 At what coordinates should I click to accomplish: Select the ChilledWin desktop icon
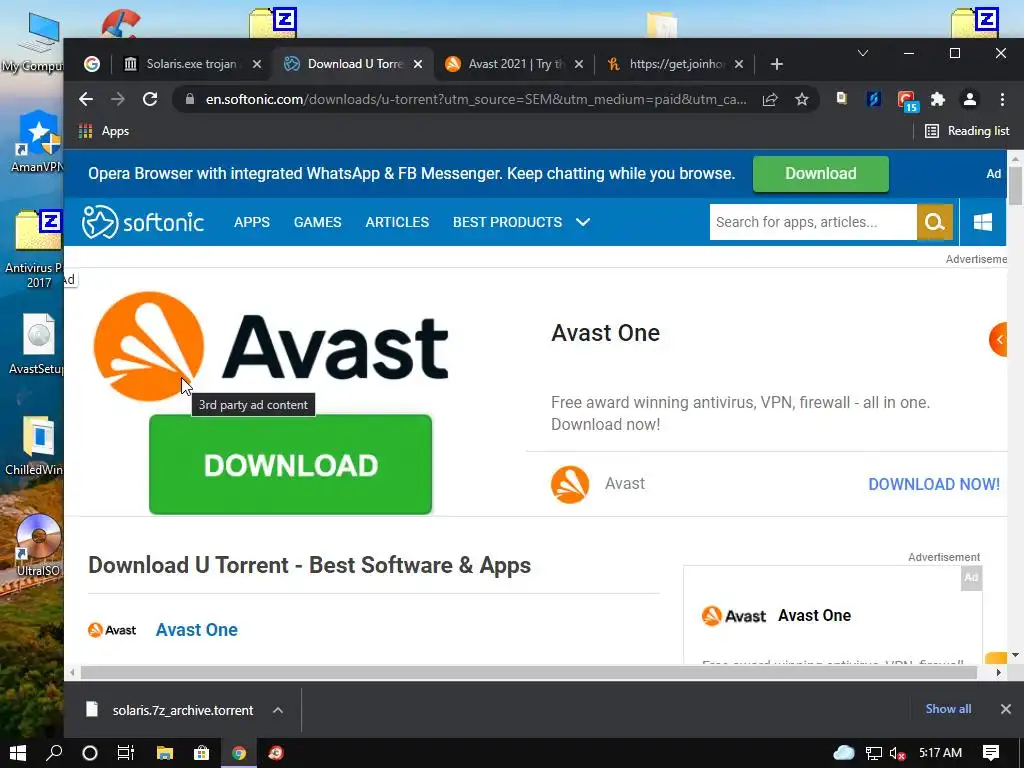[x=34, y=446]
